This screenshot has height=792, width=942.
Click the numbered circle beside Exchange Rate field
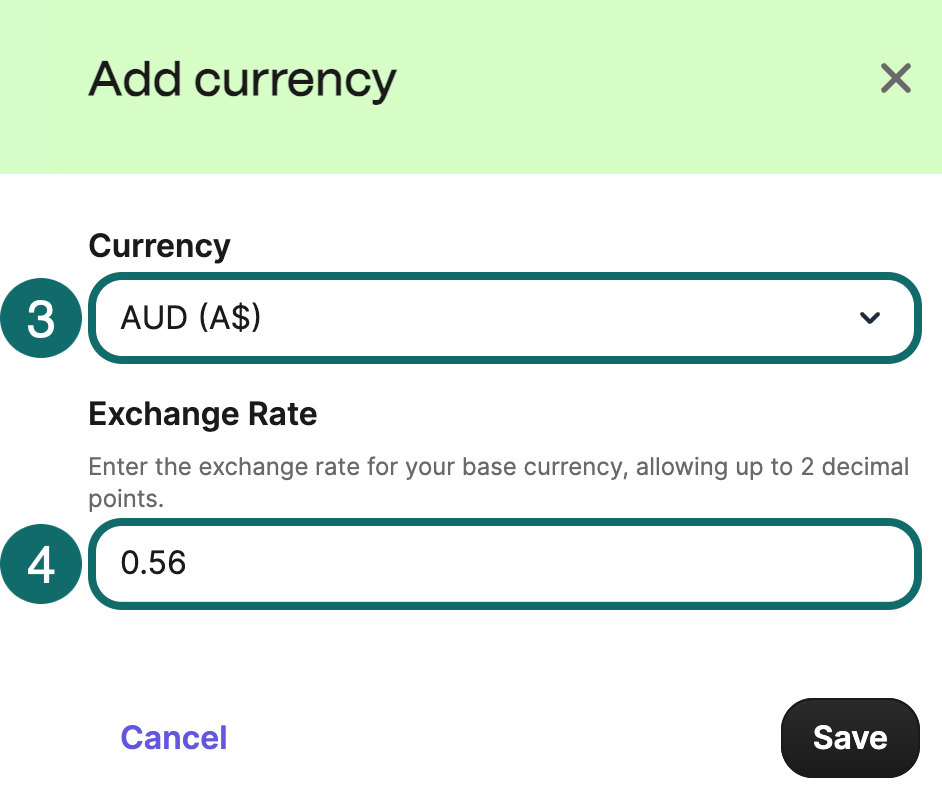[x=40, y=564]
